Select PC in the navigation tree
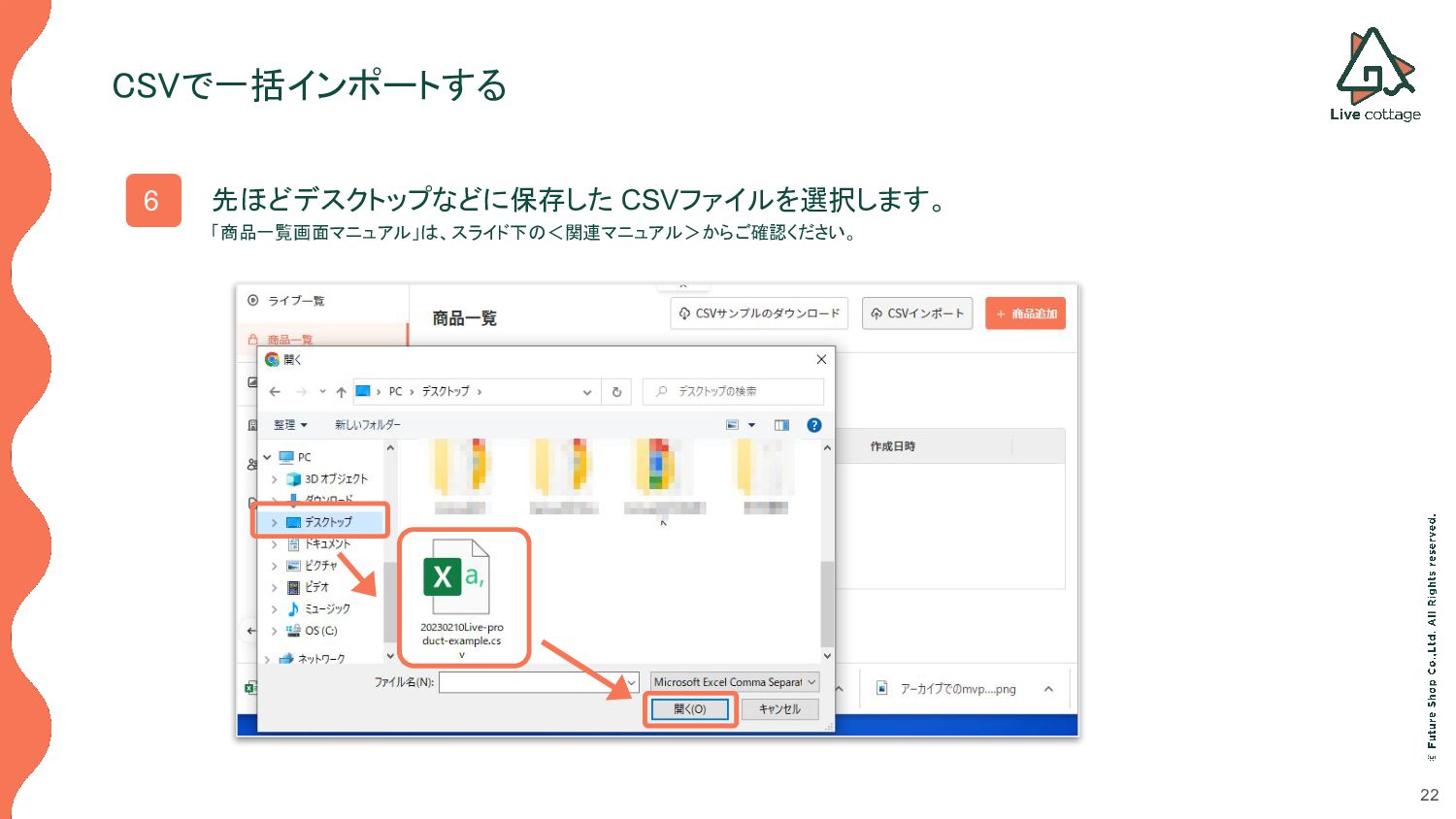Screen dimensions: 1456x819 304,457
